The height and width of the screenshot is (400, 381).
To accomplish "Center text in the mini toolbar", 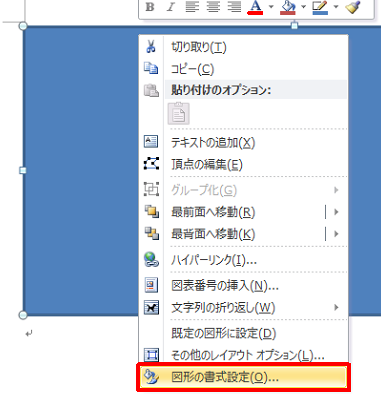I will coord(213,7).
